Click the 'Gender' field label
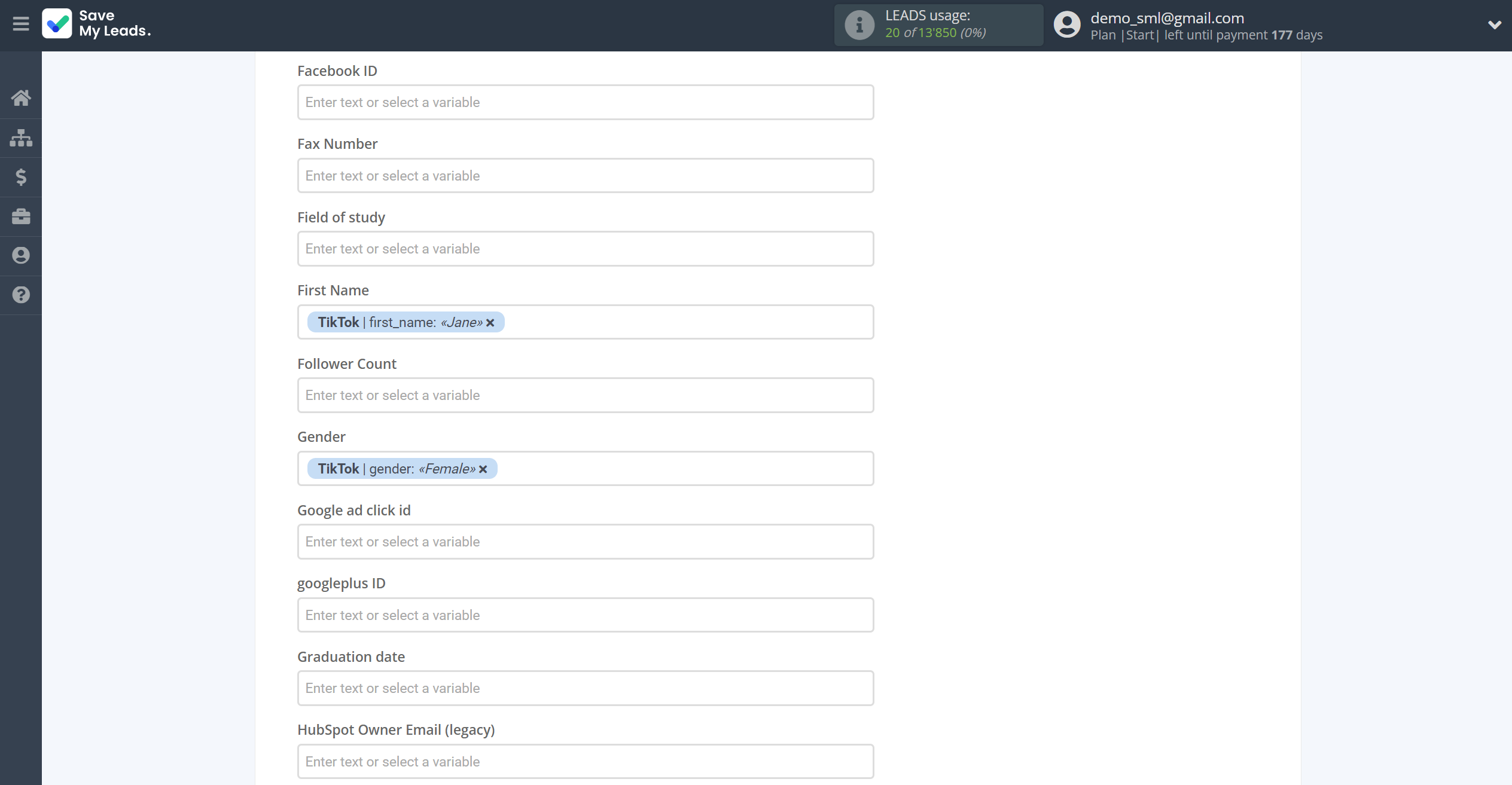1512x785 pixels. pos(322,437)
